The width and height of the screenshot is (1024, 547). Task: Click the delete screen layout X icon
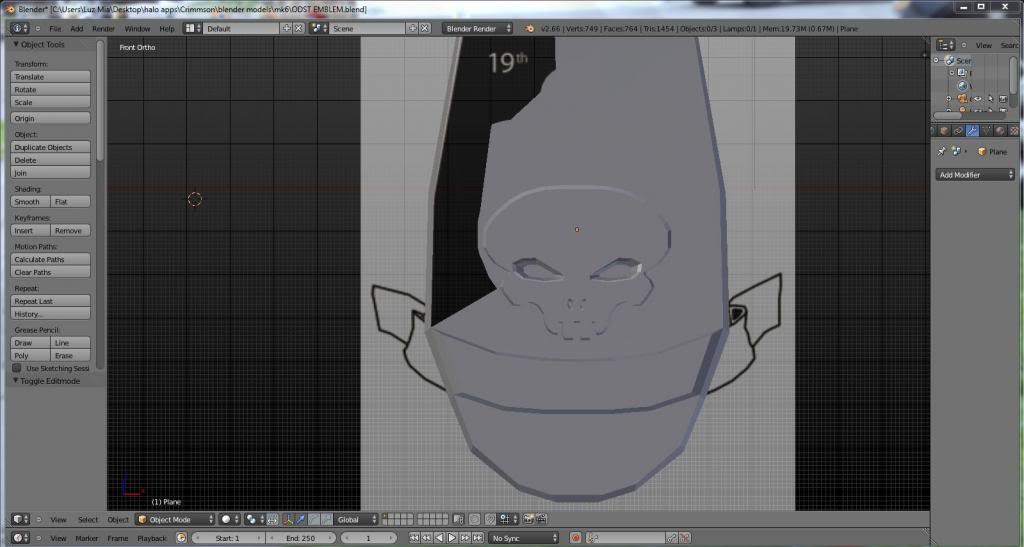[x=298, y=29]
